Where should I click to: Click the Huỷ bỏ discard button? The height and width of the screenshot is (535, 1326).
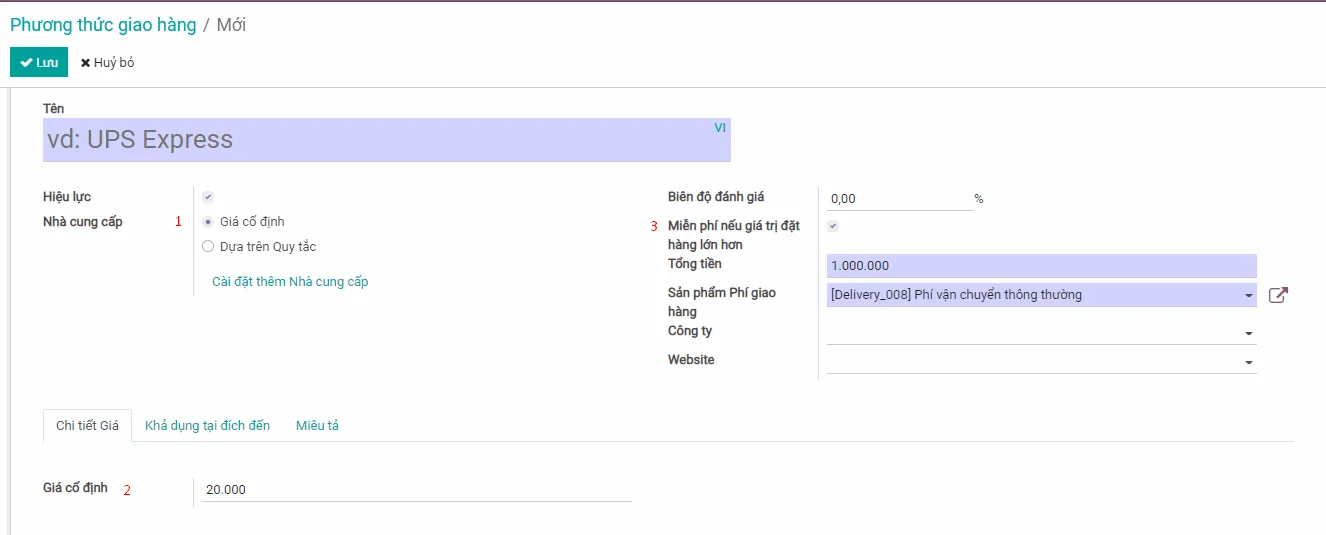108,62
